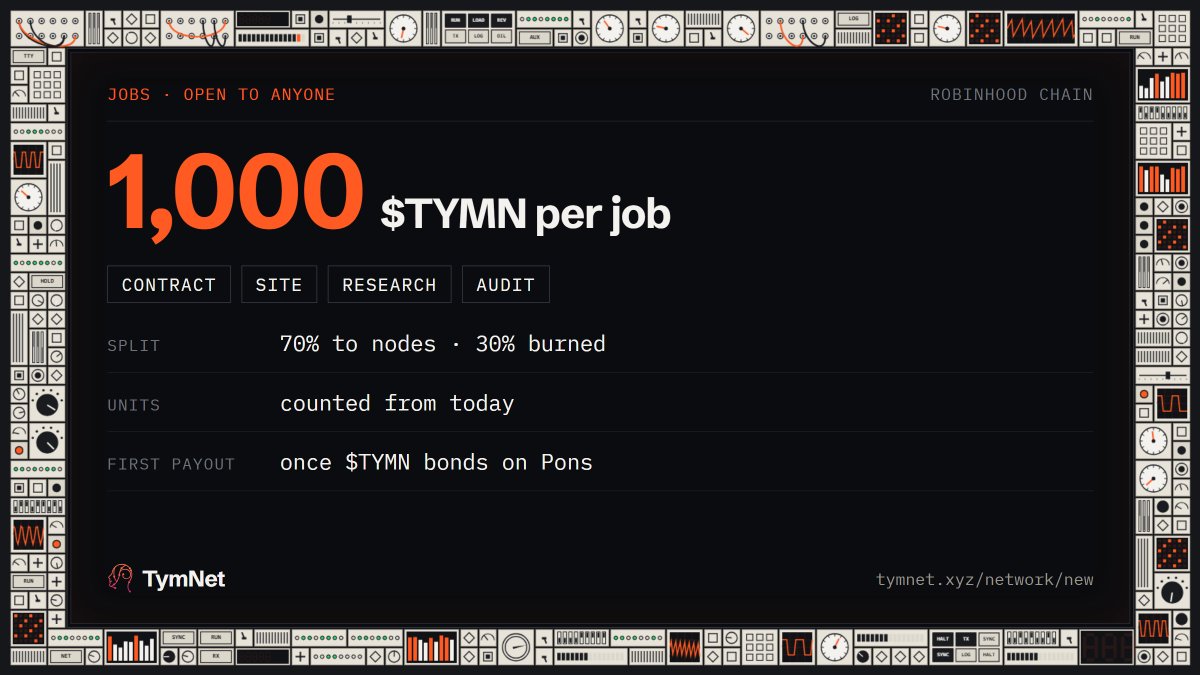Image resolution: width=1200 pixels, height=675 pixels.
Task: Click '70% to nodes · 30% burned' value
Action: [443, 344]
